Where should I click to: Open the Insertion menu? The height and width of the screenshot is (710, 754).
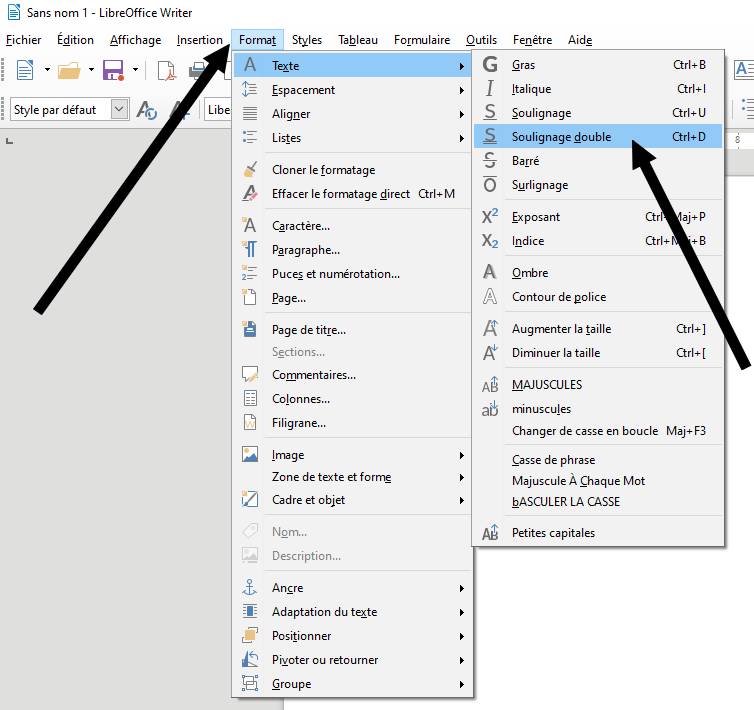[199, 40]
